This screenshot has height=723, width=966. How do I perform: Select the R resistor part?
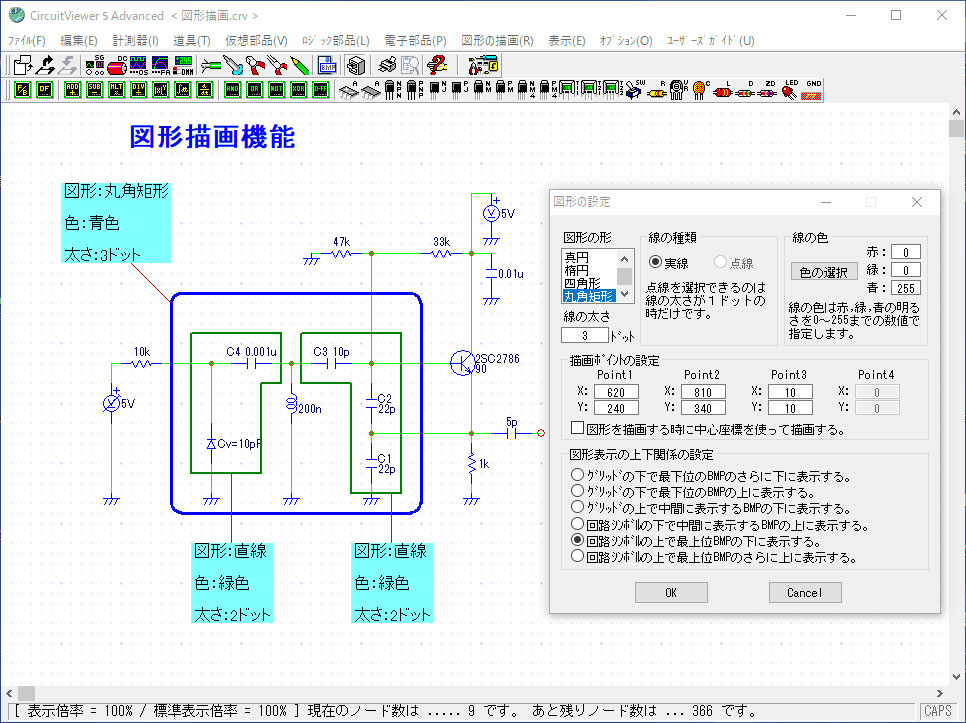pyautogui.click(x=657, y=90)
